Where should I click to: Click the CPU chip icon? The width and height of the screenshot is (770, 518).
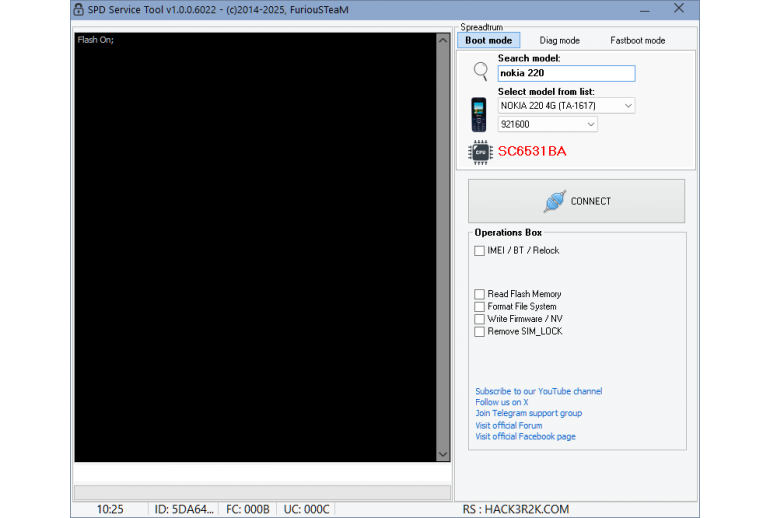click(x=480, y=152)
